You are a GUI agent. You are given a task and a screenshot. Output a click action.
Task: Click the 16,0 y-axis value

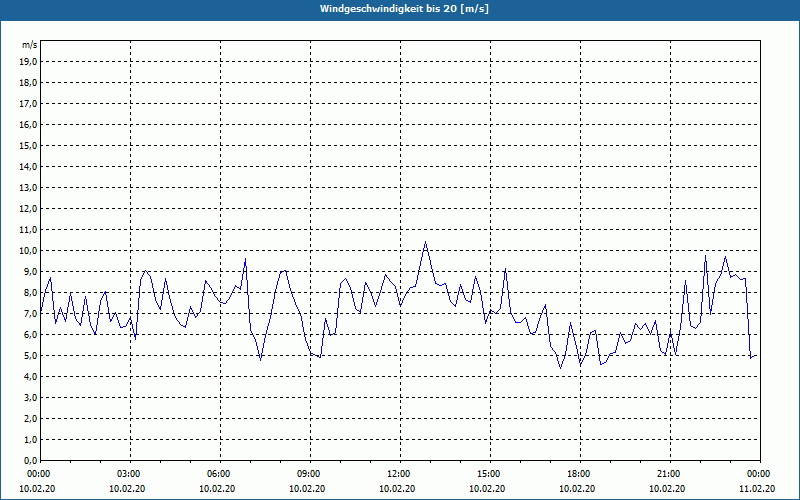pyautogui.click(x=28, y=124)
